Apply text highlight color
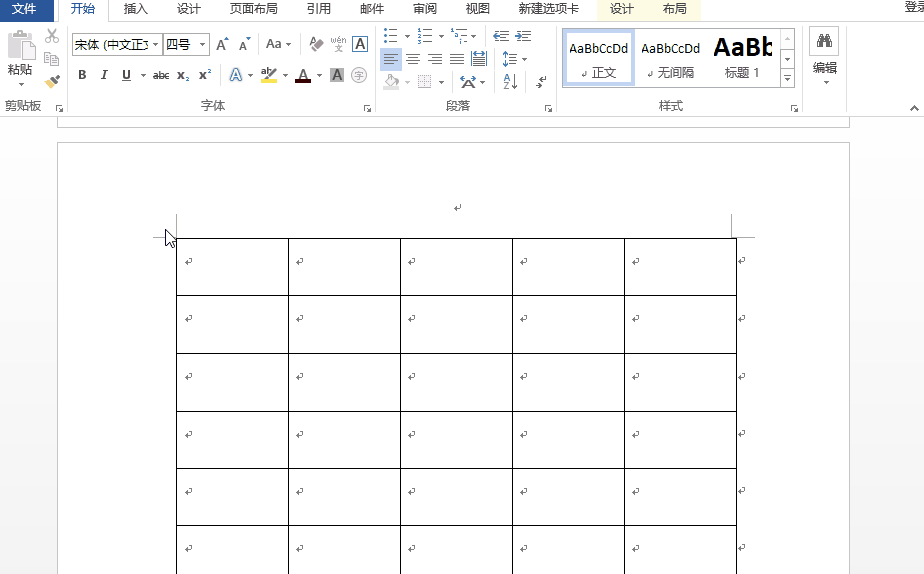Viewport: 924px width, 574px height. tap(269, 75)
